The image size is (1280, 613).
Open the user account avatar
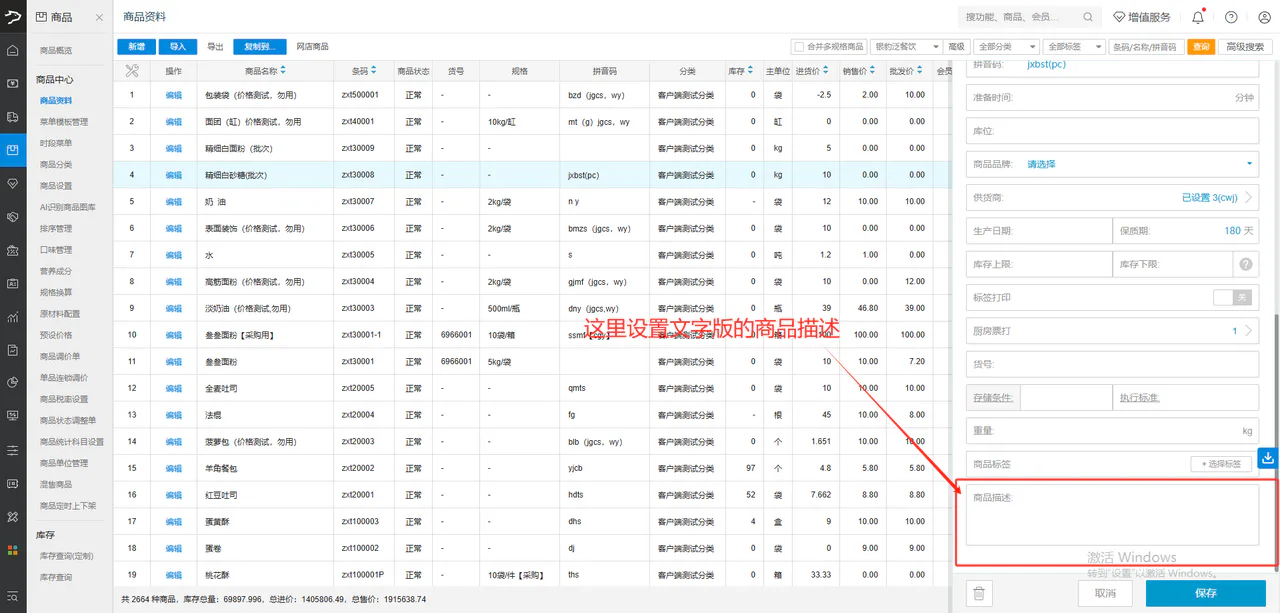click(x=1262, y=17)
